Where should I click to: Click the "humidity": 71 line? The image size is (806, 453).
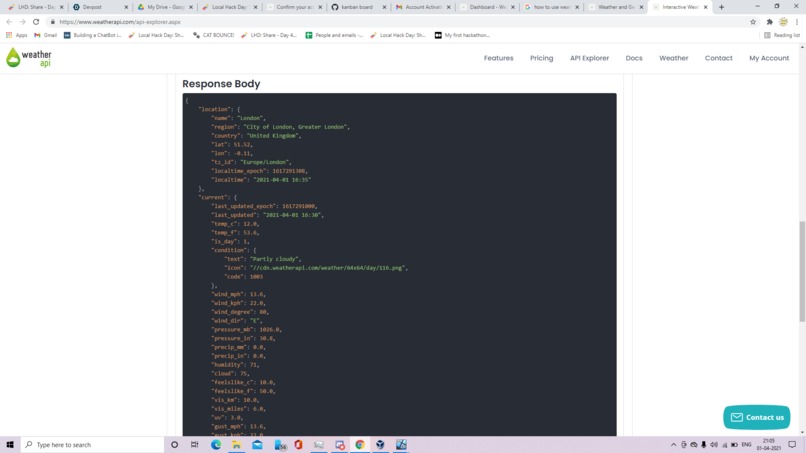click(236, 365)
